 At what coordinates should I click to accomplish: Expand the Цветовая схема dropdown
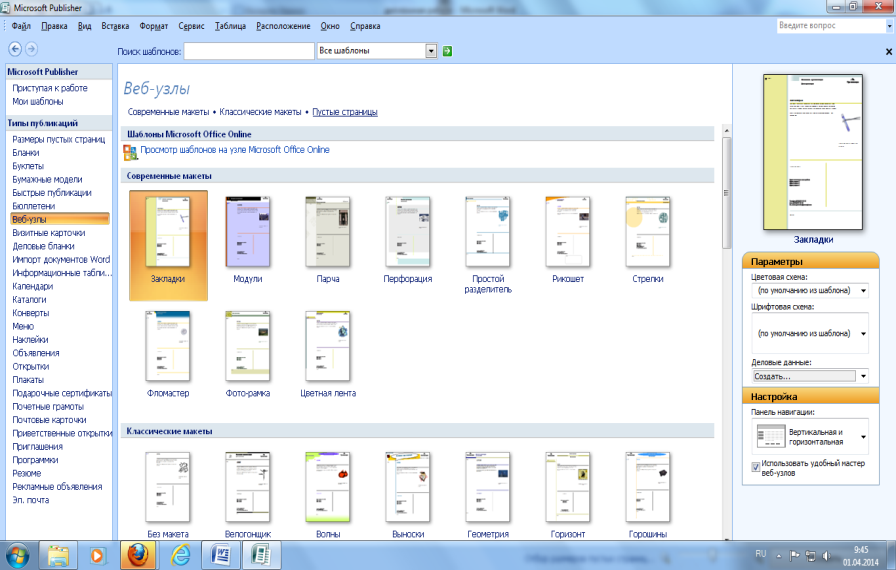[x=863, y=290]
